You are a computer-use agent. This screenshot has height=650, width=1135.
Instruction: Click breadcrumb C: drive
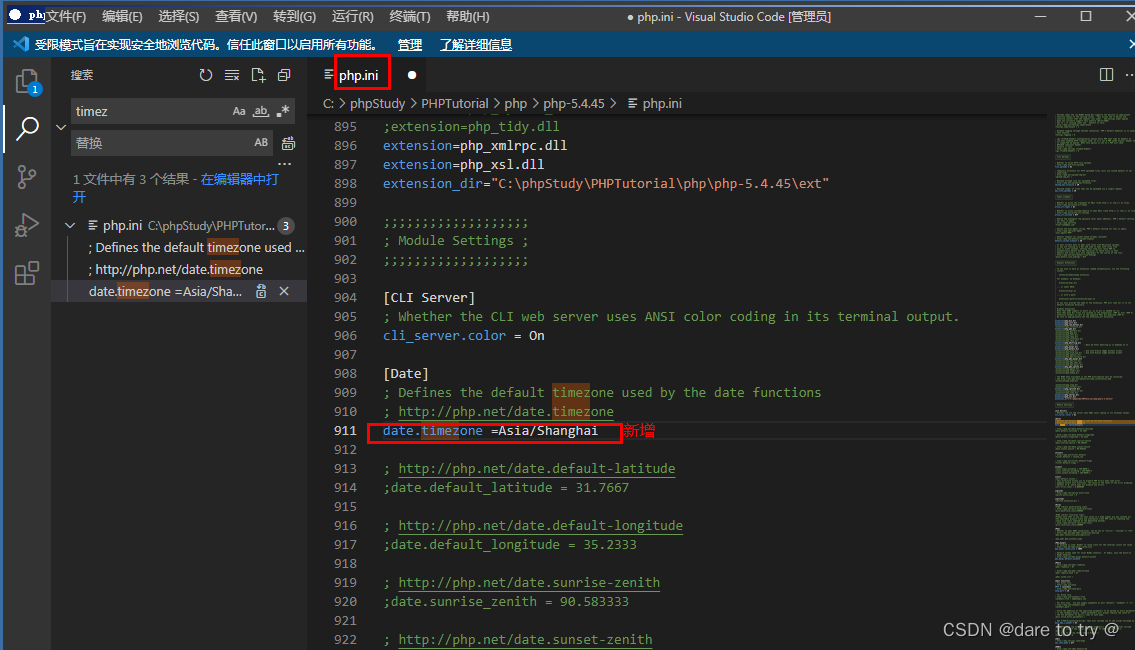(x=328, y=104)
